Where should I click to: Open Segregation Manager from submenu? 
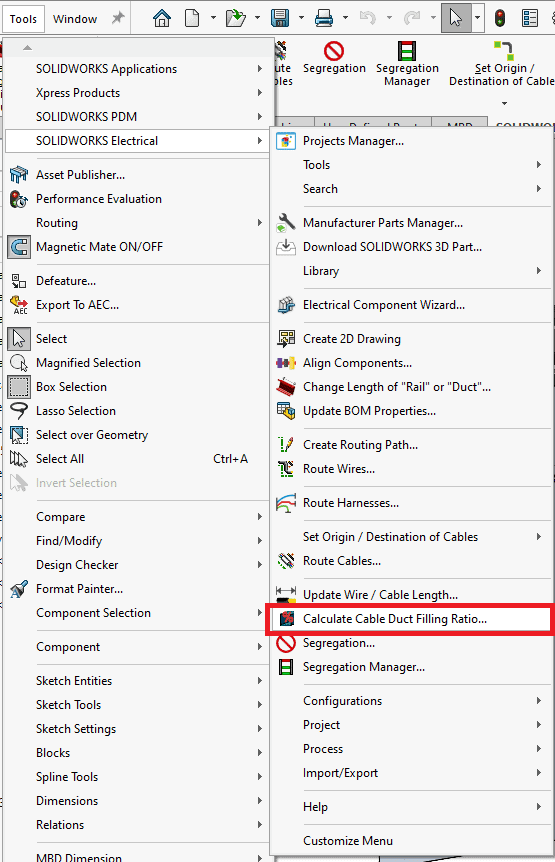(412, 667)
